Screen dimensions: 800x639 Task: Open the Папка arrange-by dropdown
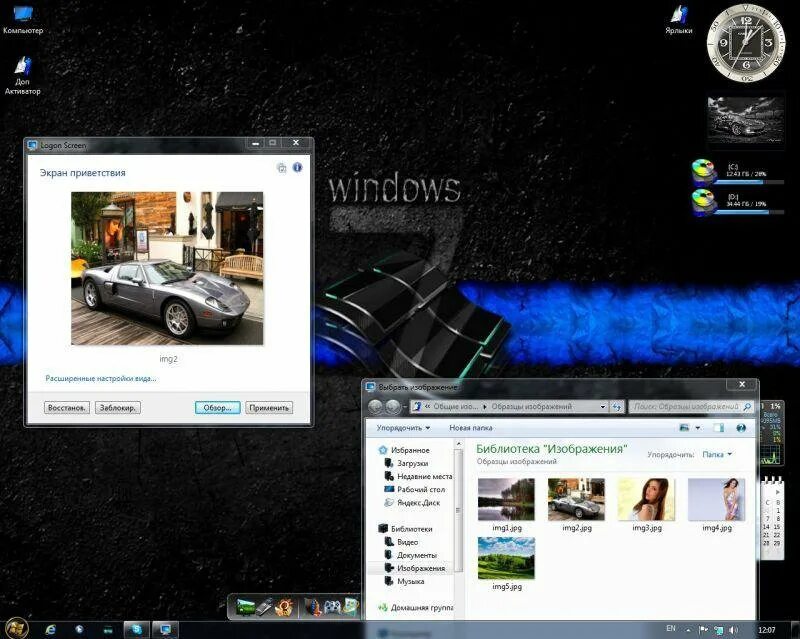(x=717, y=454)
